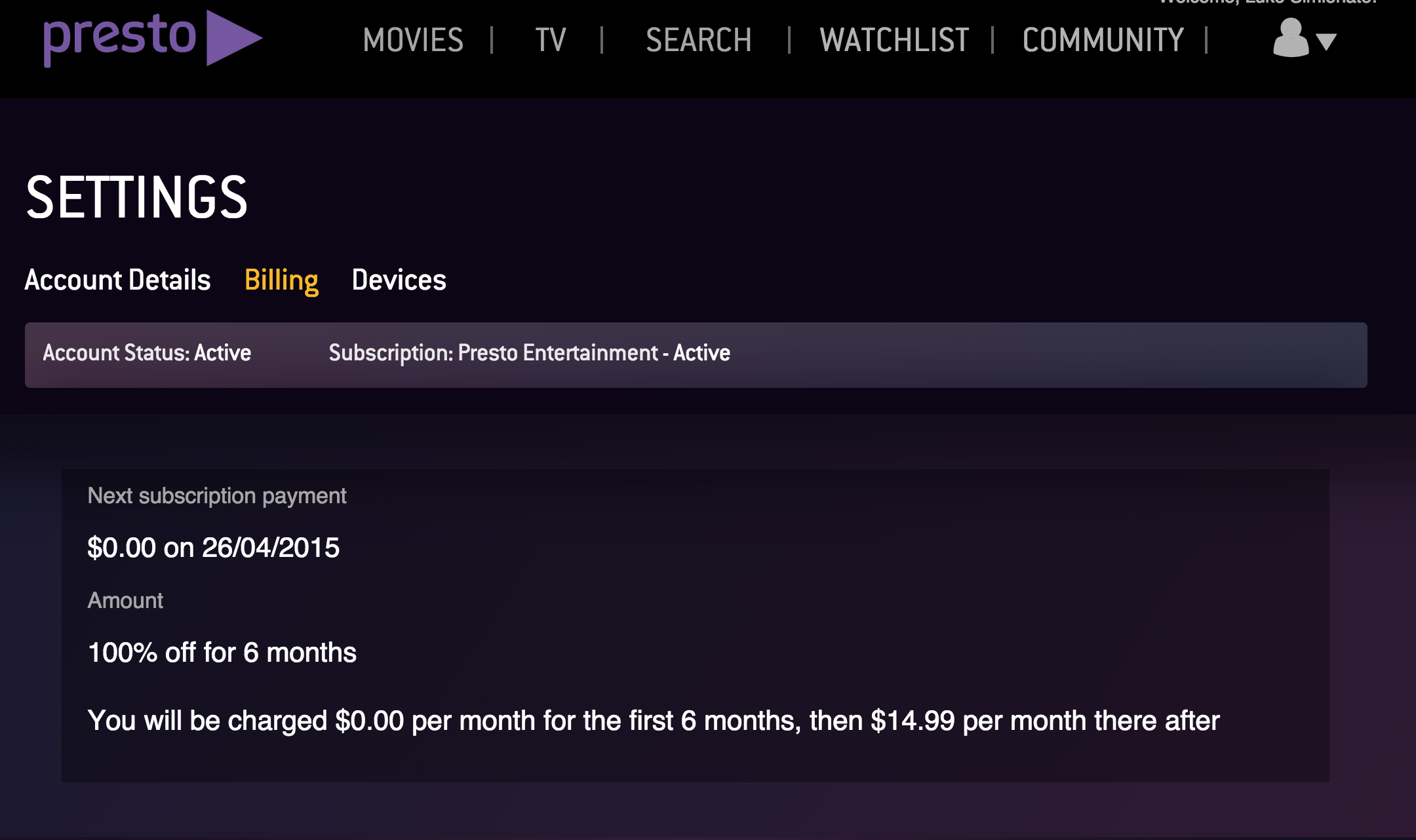The height and width of the screenshot is (840, 1416).
Task: Visit the Community section
Action: [x=1103, y=40]
